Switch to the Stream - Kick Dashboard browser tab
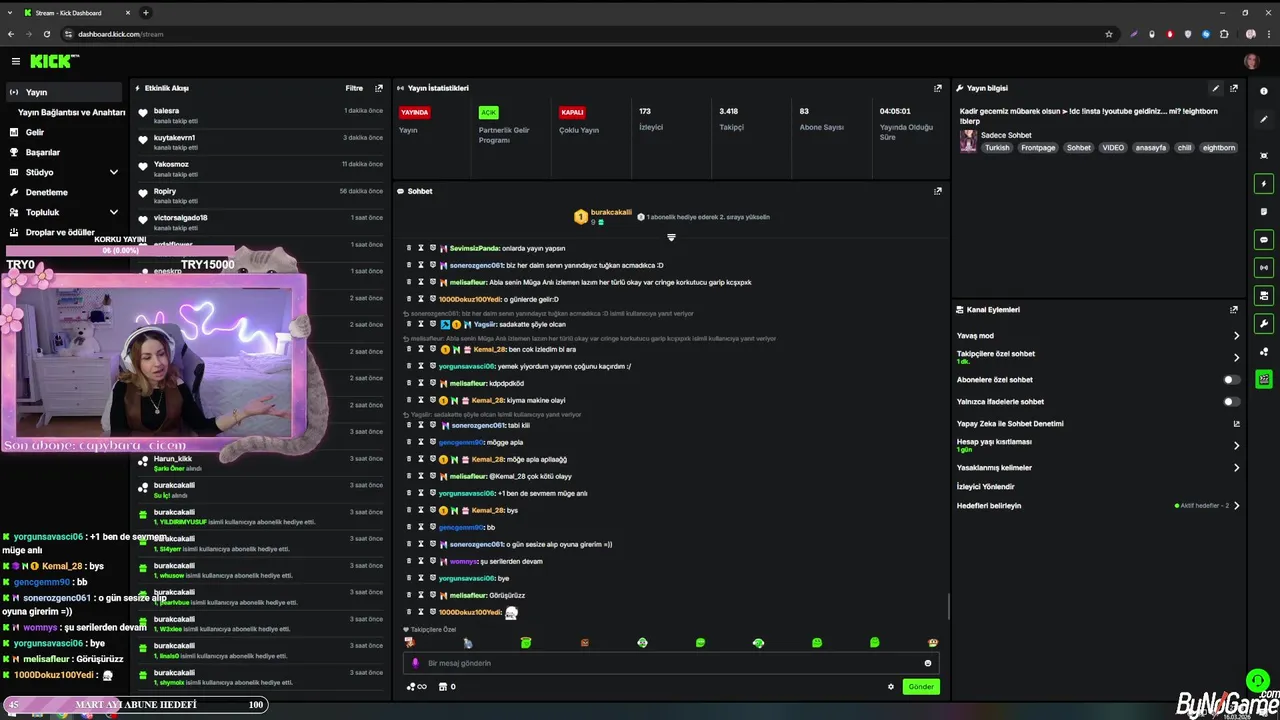This screenshot has width=1280, height=720. point(77,13)
